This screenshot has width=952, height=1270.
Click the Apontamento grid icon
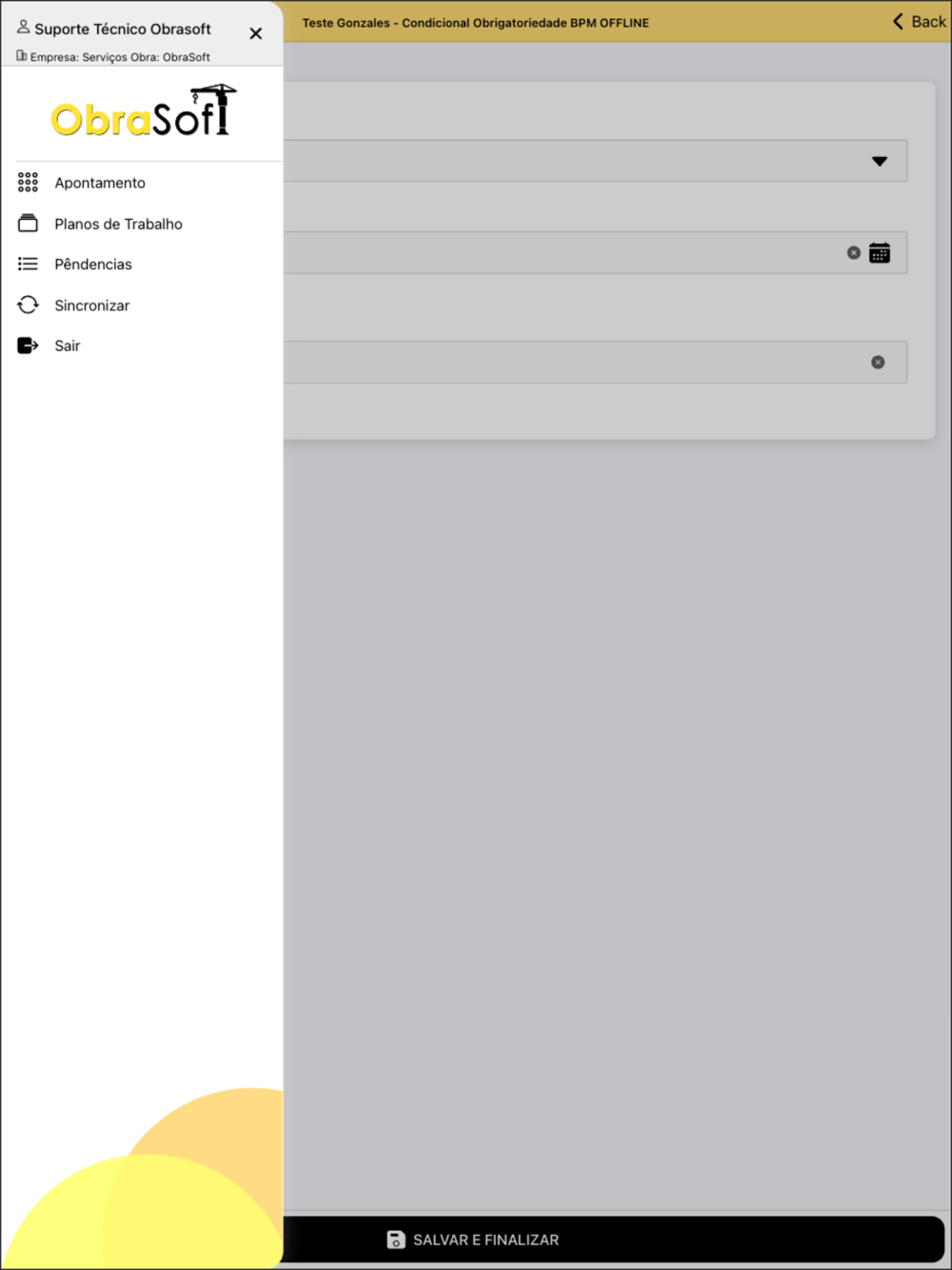[28, 183]
